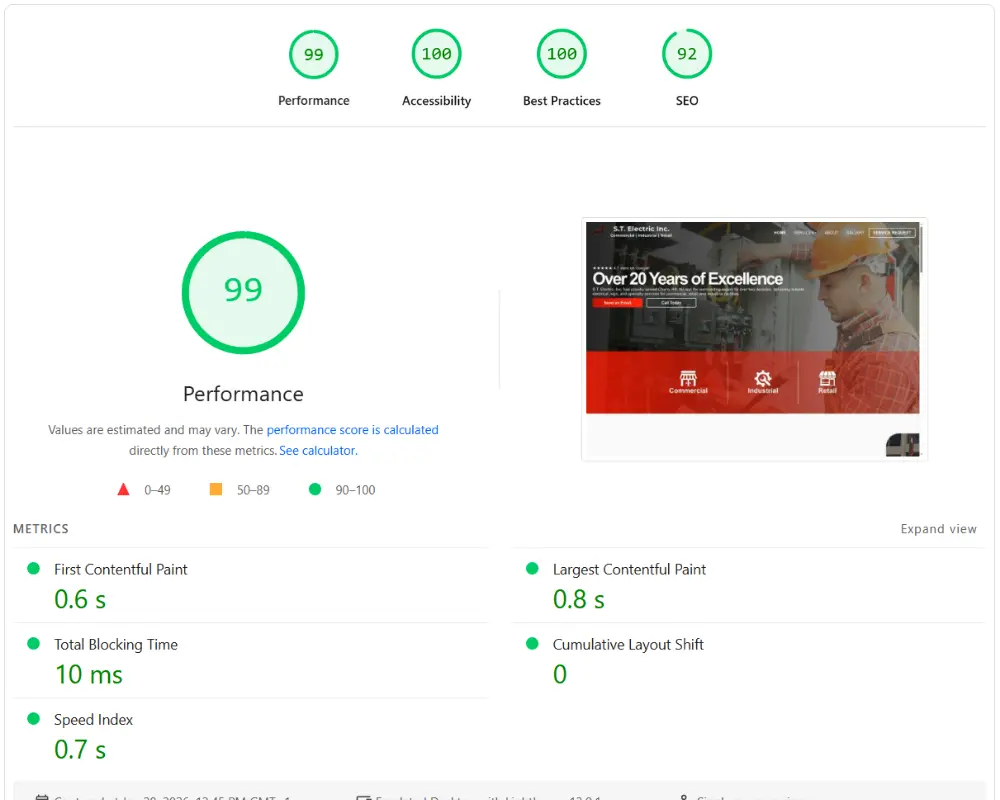Click the METRICS section header
Viewport: 1000px width, 800px height.
click(x=41, y=528)
